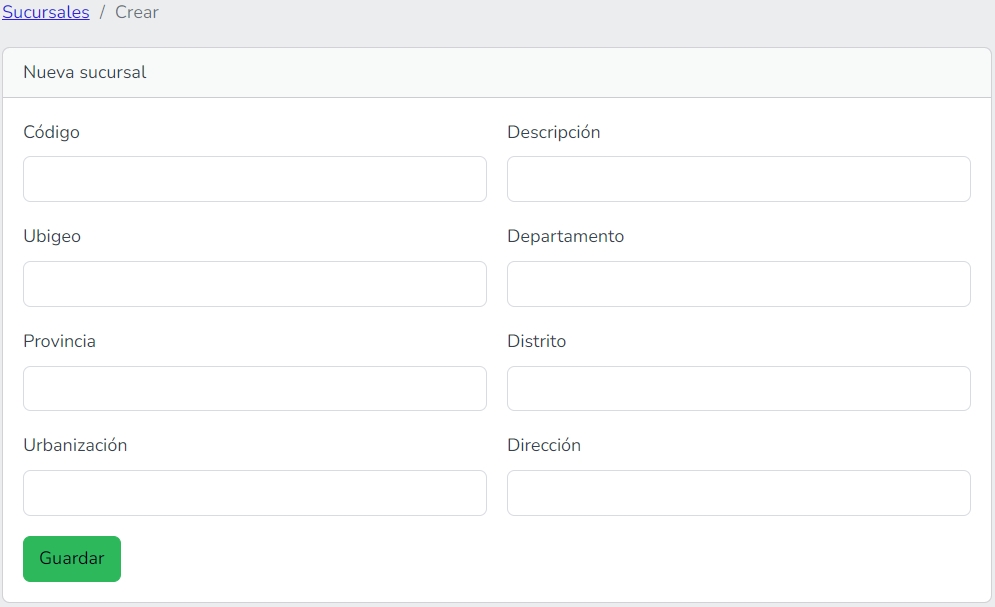Click the Dirección field label
Viewport: 995px width, 607px height.
pyautogui.click(x=543, y=445)
